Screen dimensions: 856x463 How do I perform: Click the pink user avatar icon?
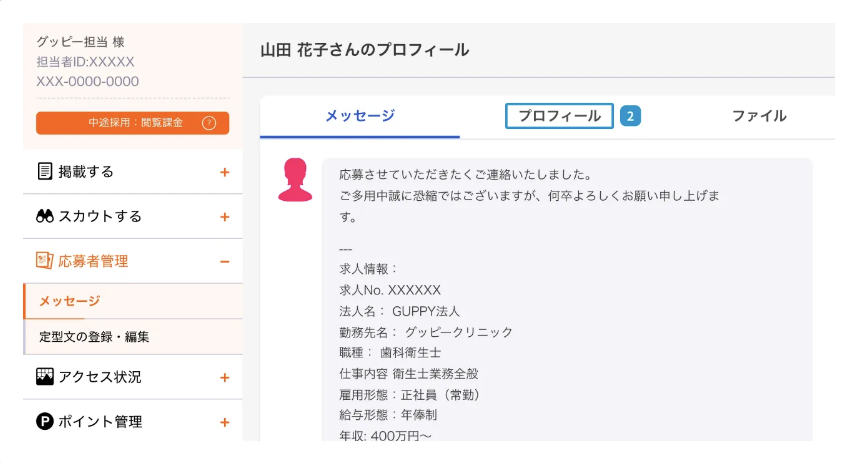point(295,180)
